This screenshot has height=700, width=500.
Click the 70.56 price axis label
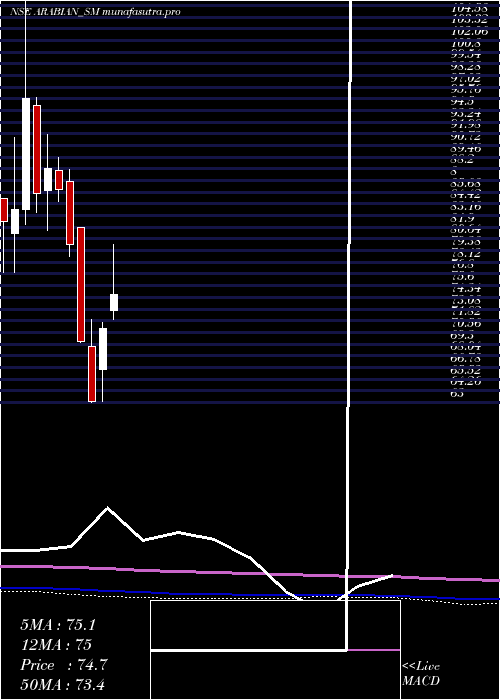tap(466, 323)
